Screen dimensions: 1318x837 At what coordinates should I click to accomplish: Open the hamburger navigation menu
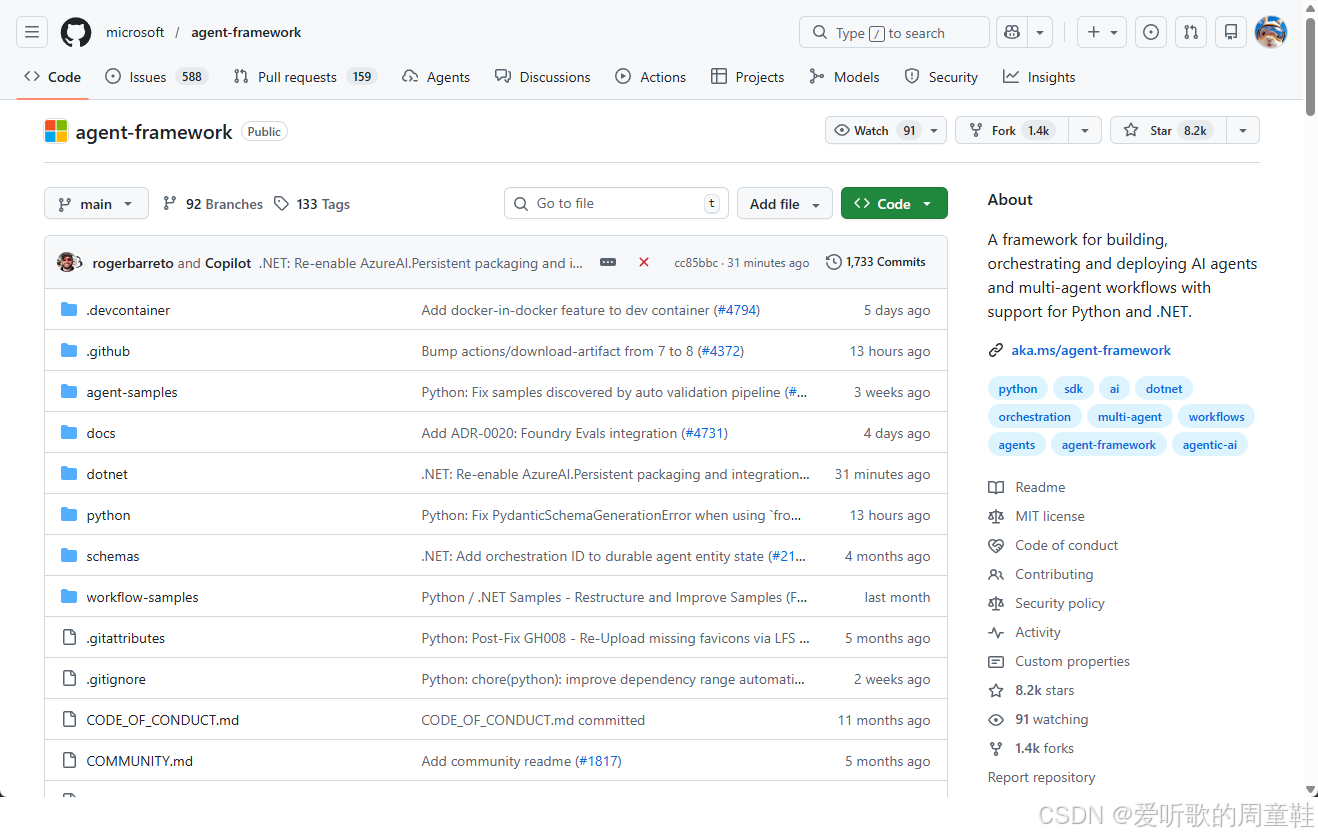(32, 32)
